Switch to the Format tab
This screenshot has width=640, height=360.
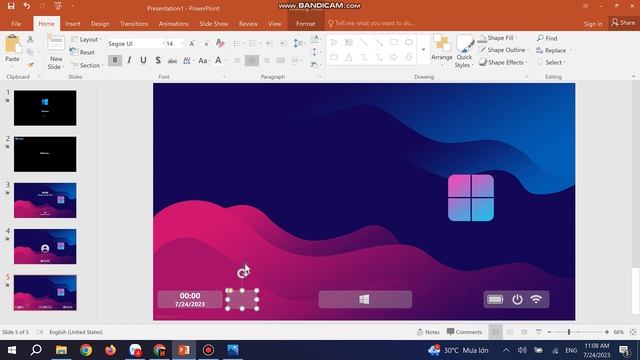[305, 24]
